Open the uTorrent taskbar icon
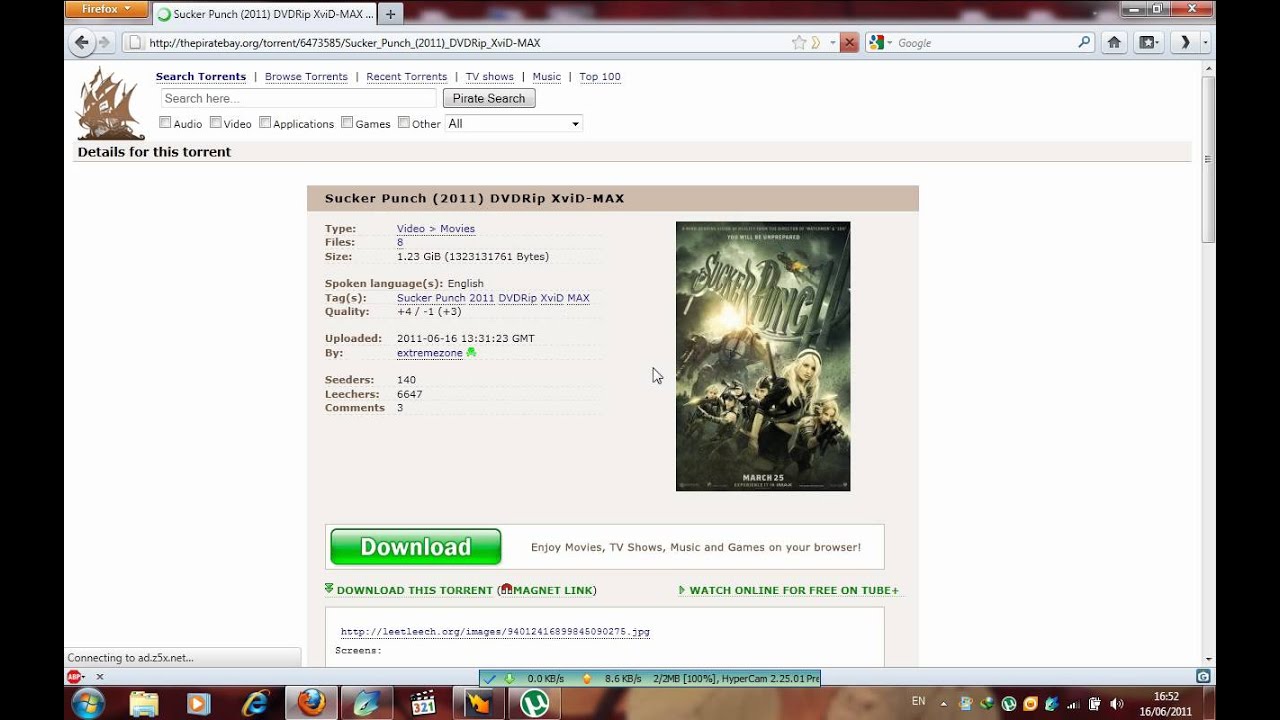The image size is (1280, 720). pyautogui.click(x=534, y=704)
